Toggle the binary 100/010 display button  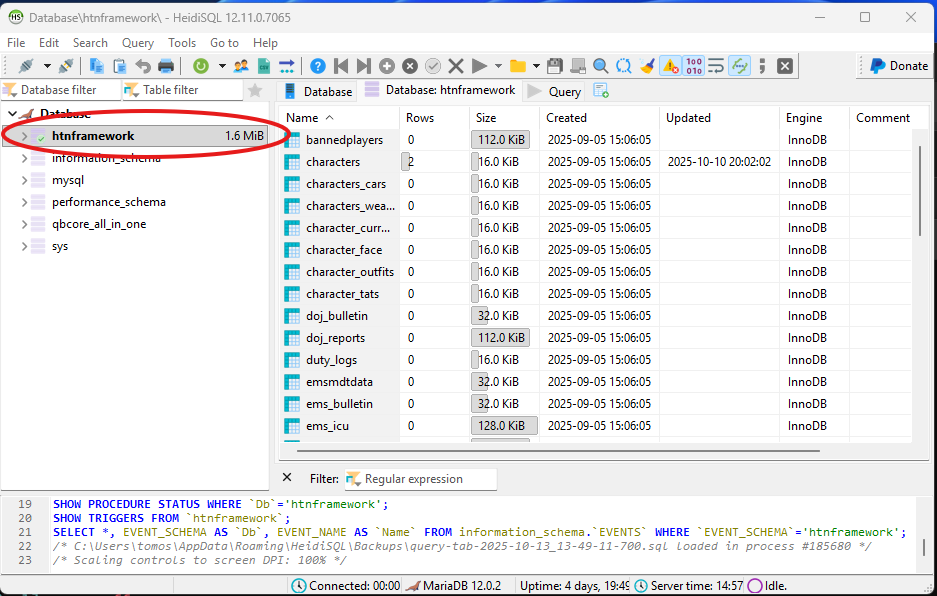(693, 66)
